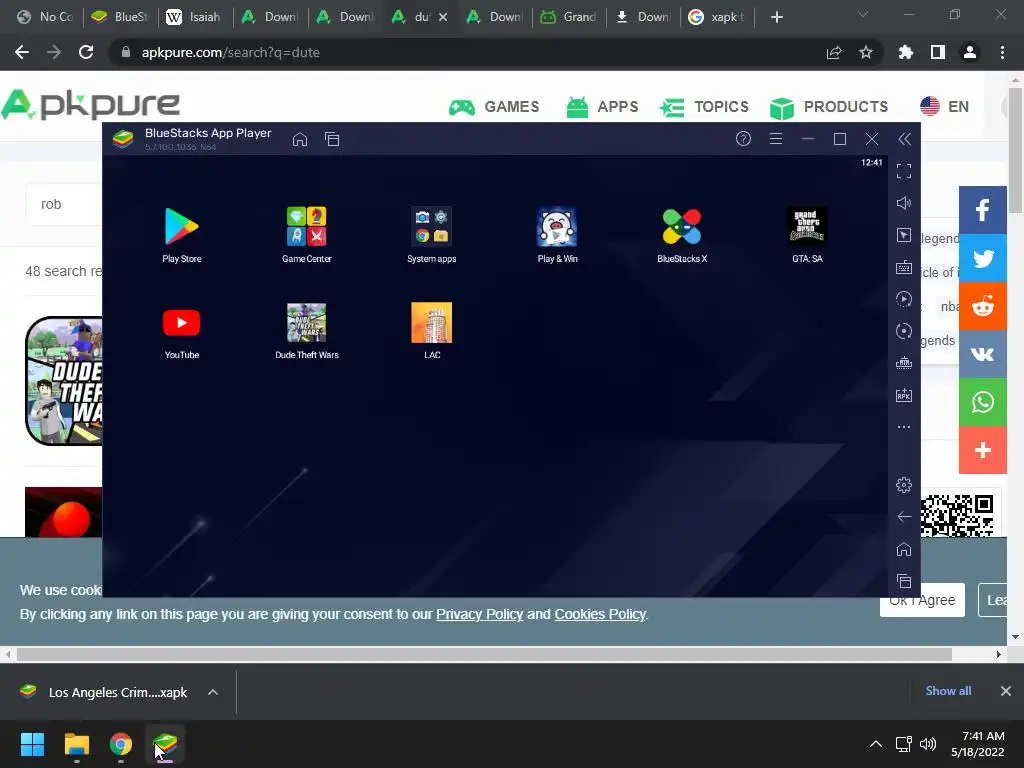1024x768 pixels.
Task: Open YouTube app in BlueStacks
Action: [182, 330]
